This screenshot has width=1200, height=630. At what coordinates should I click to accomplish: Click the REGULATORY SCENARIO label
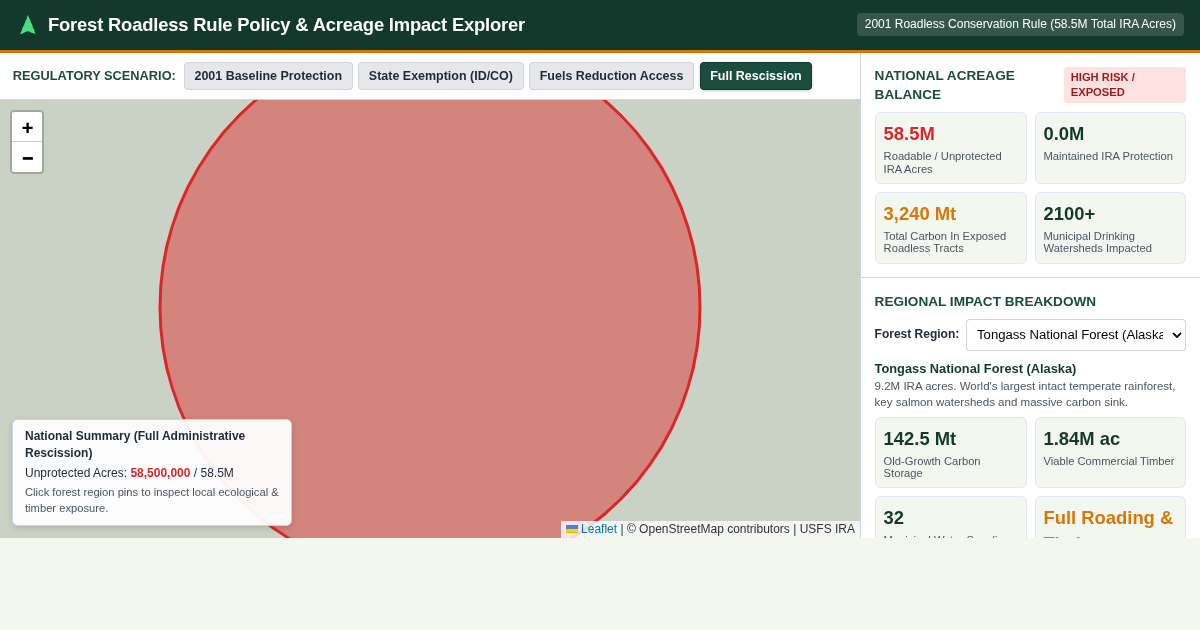94,76
